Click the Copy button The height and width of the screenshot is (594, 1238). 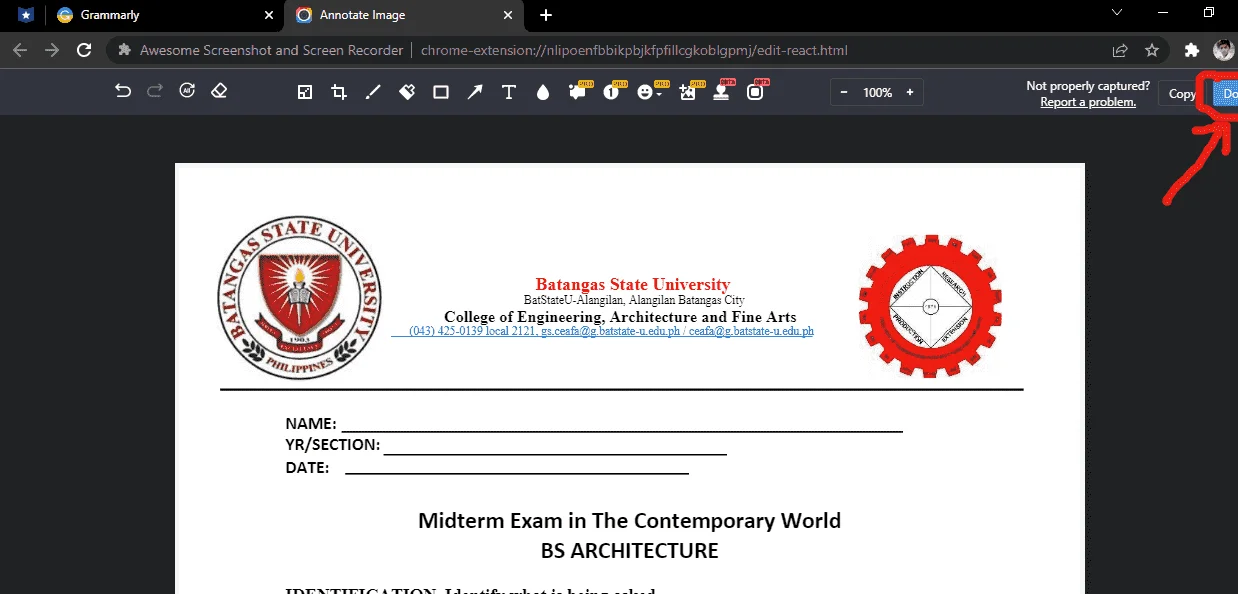coord(1182,94)
